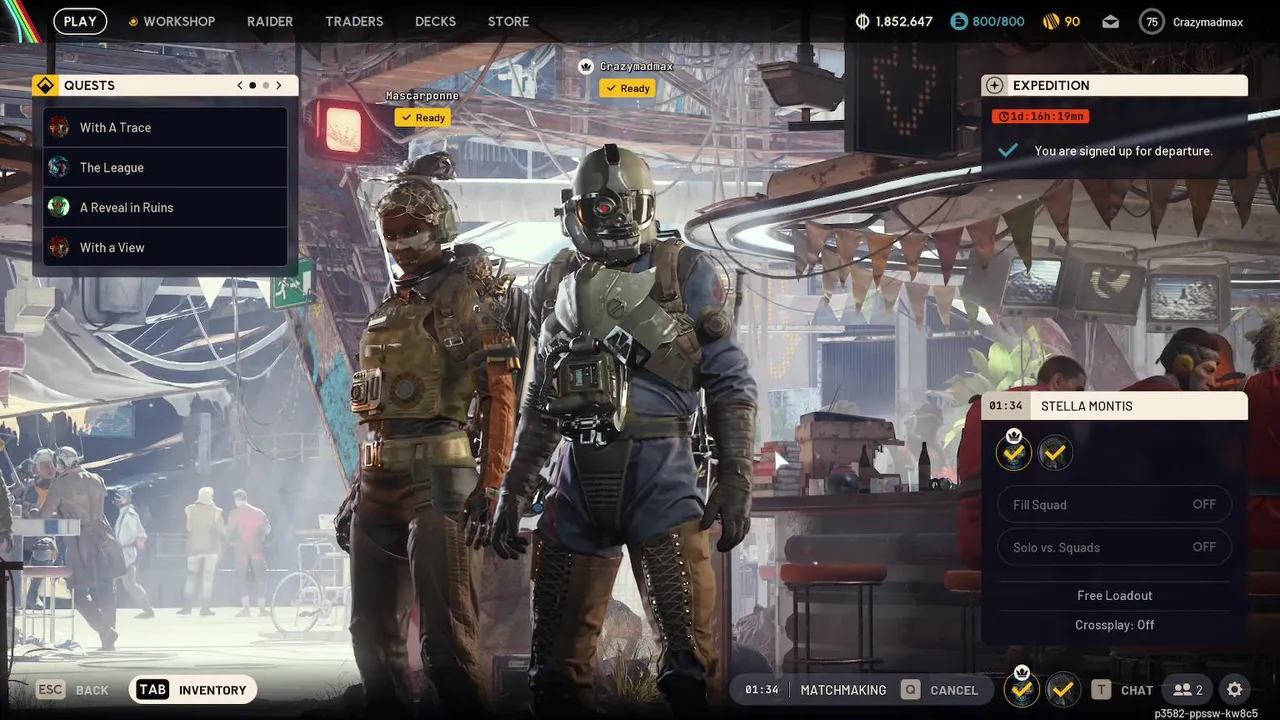The width and height of the screenshot is (1280, 720).
Task: Click Crazymadmax's Ready status tag
Action: coord(627,88)
